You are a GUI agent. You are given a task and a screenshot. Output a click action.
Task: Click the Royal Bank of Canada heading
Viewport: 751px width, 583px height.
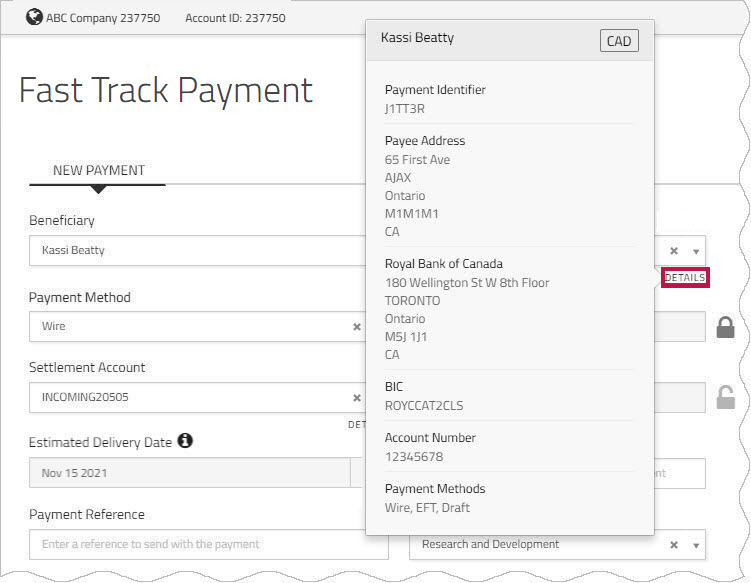[444, 263]
